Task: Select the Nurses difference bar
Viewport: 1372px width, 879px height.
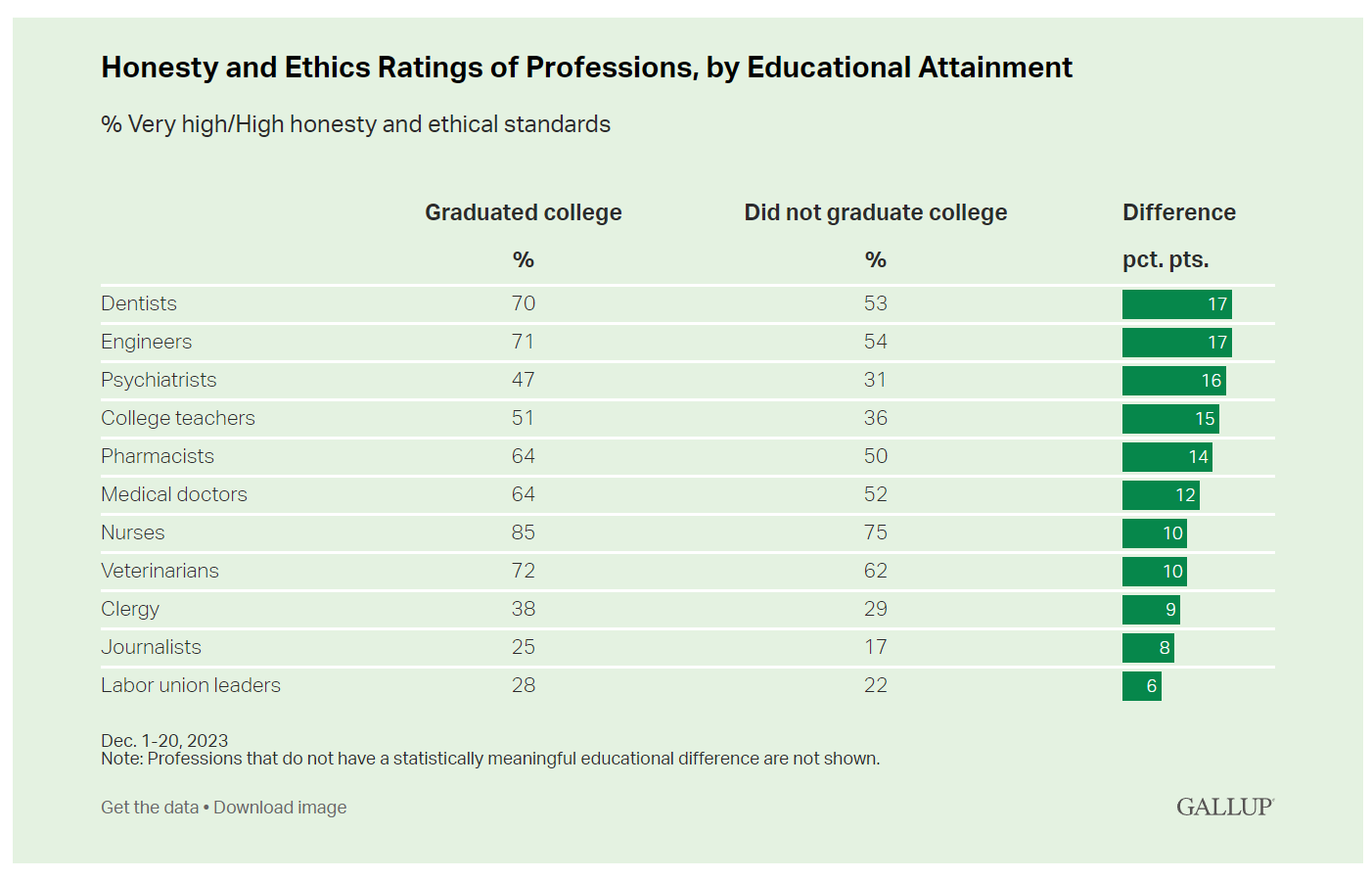Action: tap(1154, 533)
